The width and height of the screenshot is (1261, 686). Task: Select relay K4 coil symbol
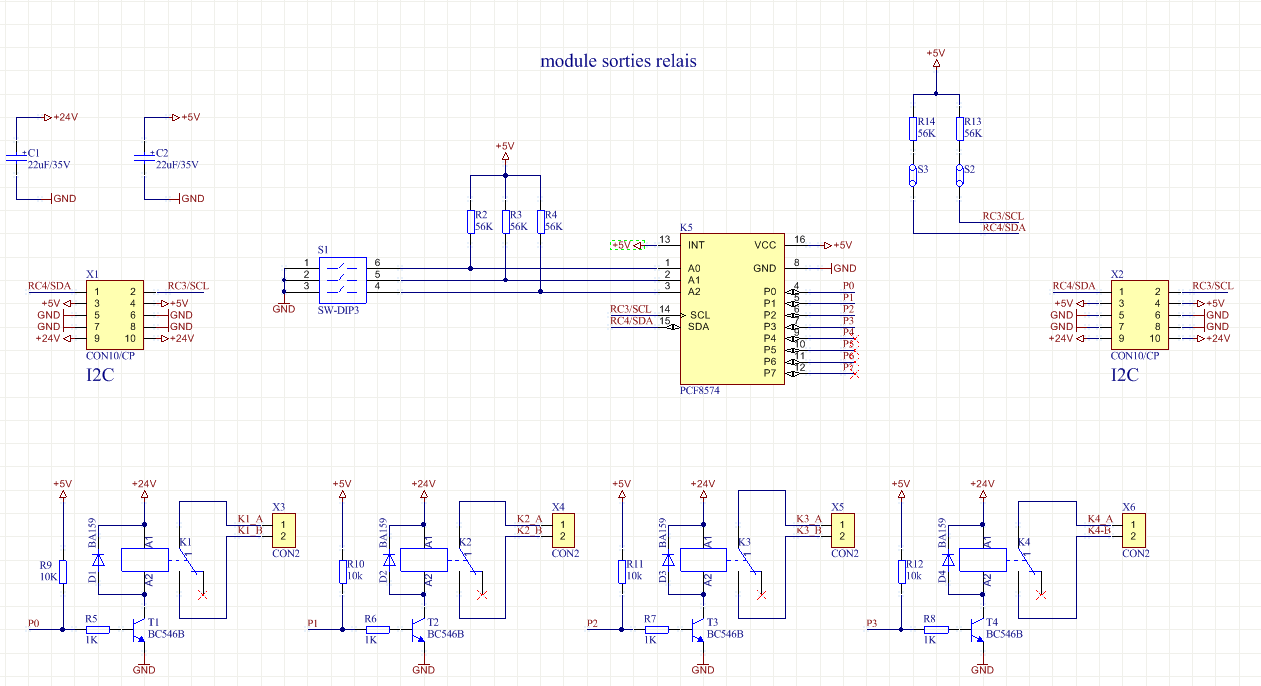985,560
